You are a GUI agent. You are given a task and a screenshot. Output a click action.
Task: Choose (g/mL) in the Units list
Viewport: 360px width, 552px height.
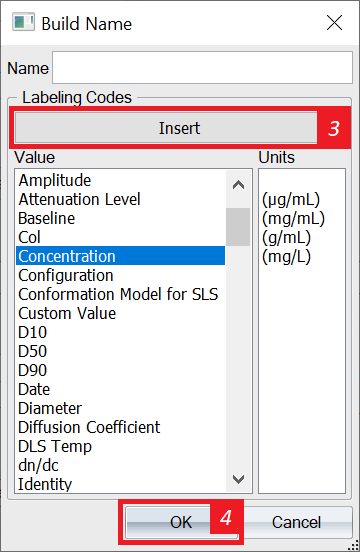tap(286, 237)
